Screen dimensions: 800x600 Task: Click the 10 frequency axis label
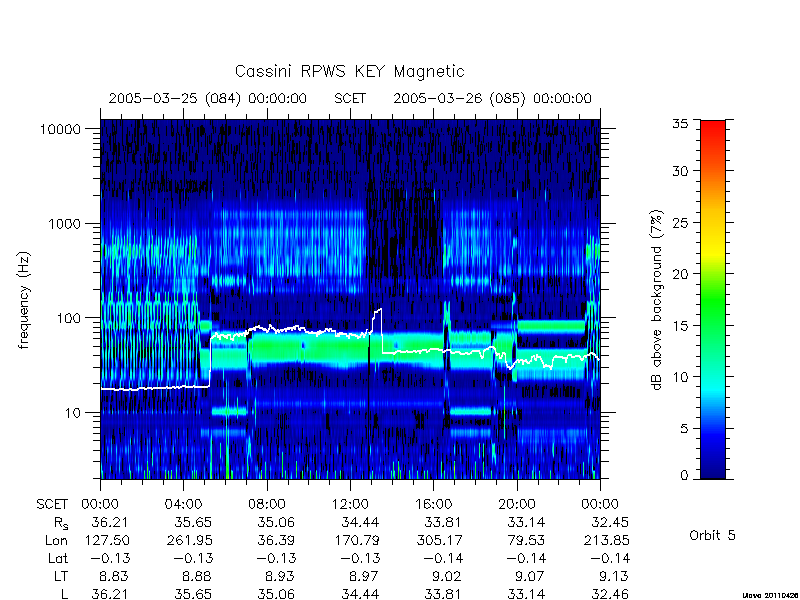point(73,413)
